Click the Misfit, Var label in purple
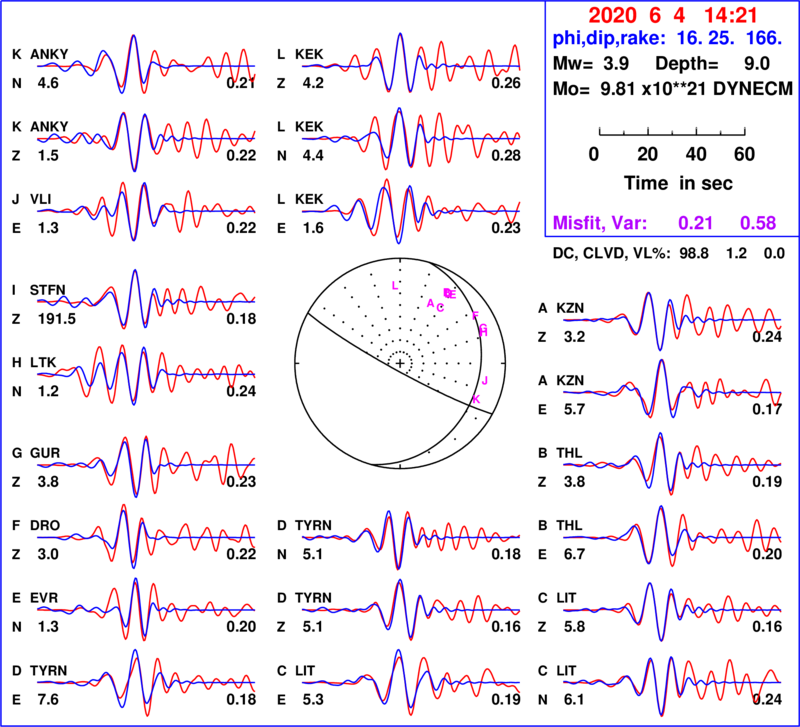Viewport: 800px width, 727px height. 600,223
